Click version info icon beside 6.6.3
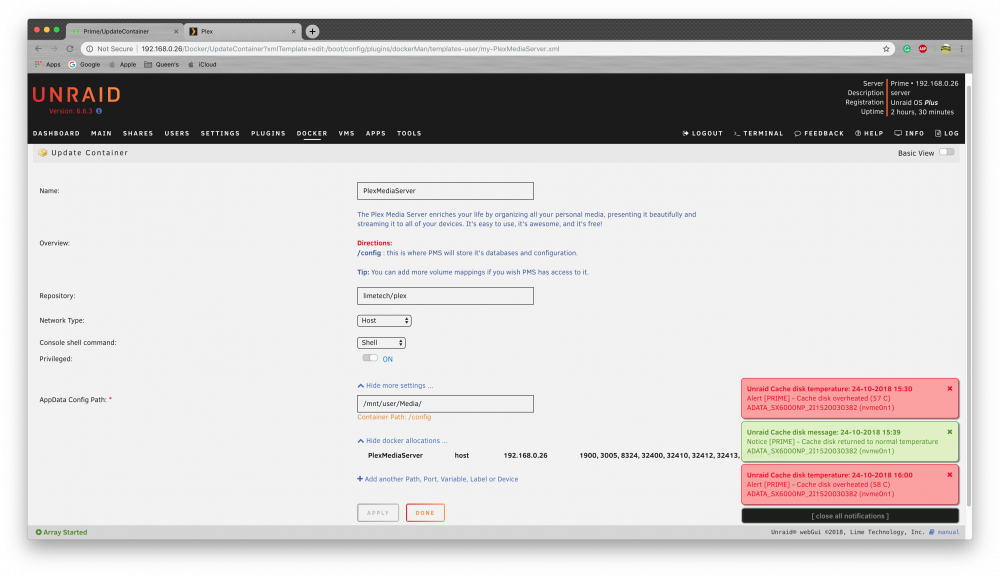The width and height of the screenshot is (1000, 576). pos(99,111)
